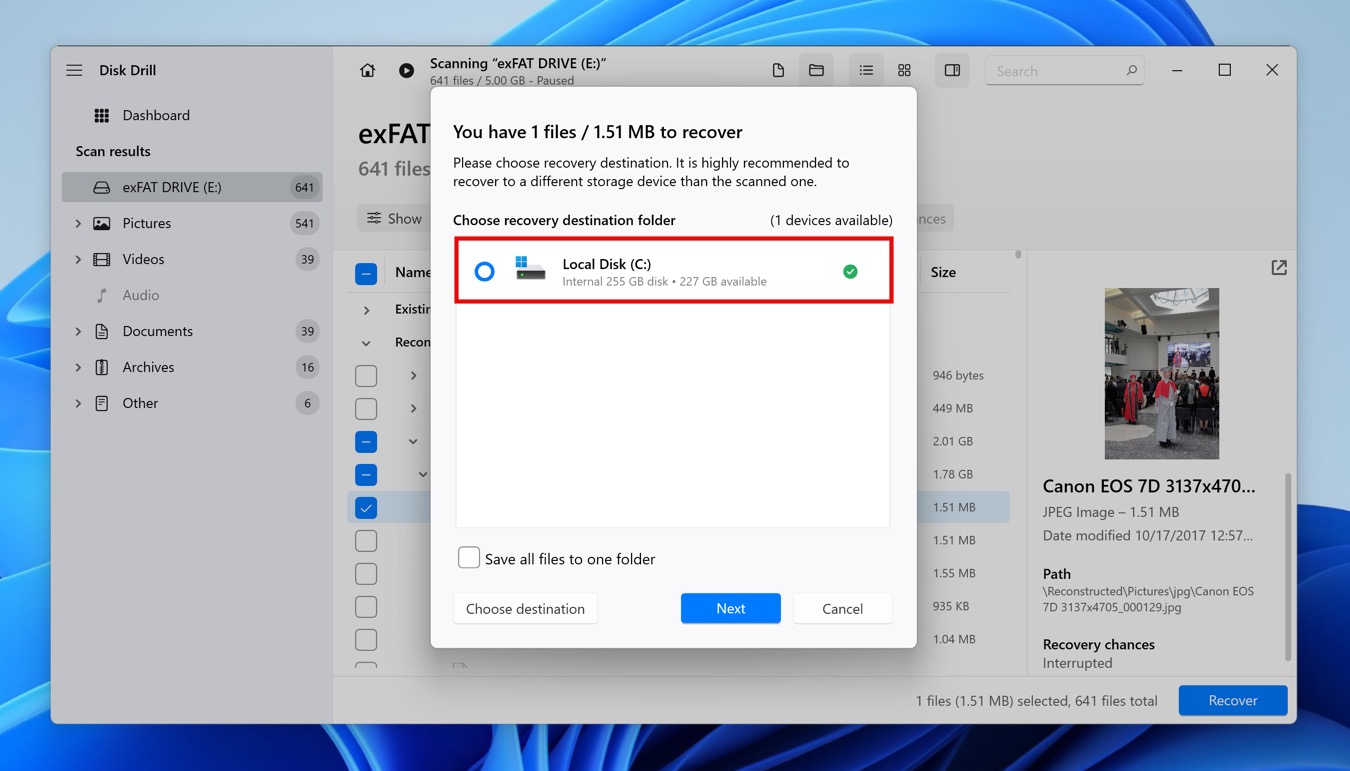
Task: Check the box for the 946 bytes row
Action: (366, 376)
